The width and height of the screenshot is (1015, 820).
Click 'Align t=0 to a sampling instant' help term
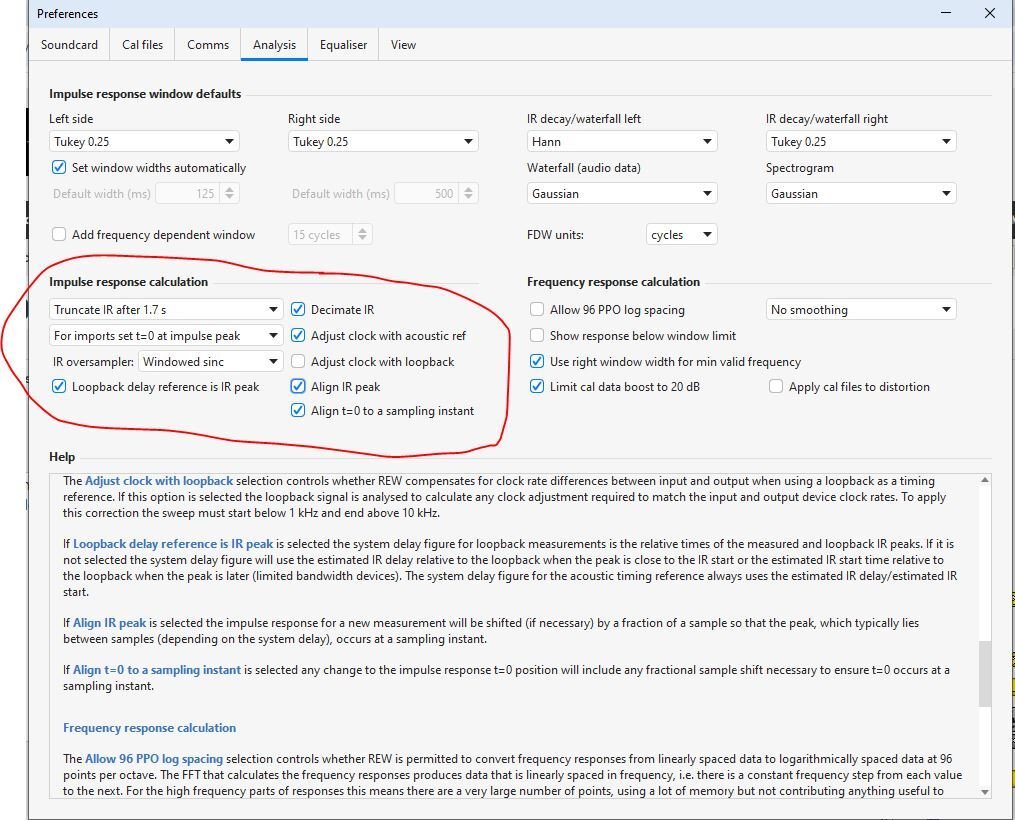(157, 670)
